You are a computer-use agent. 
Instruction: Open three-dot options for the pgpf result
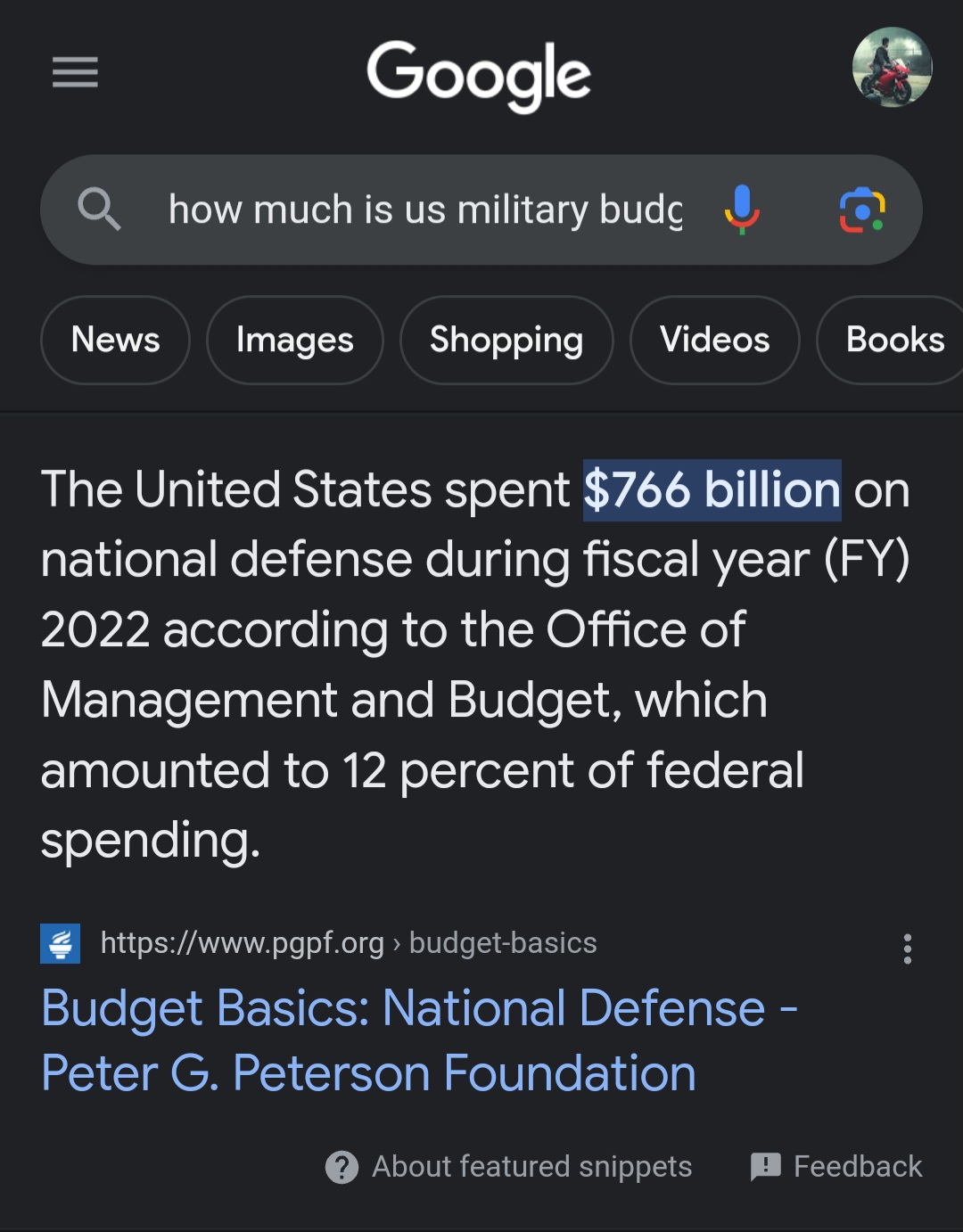pos(908,949)
